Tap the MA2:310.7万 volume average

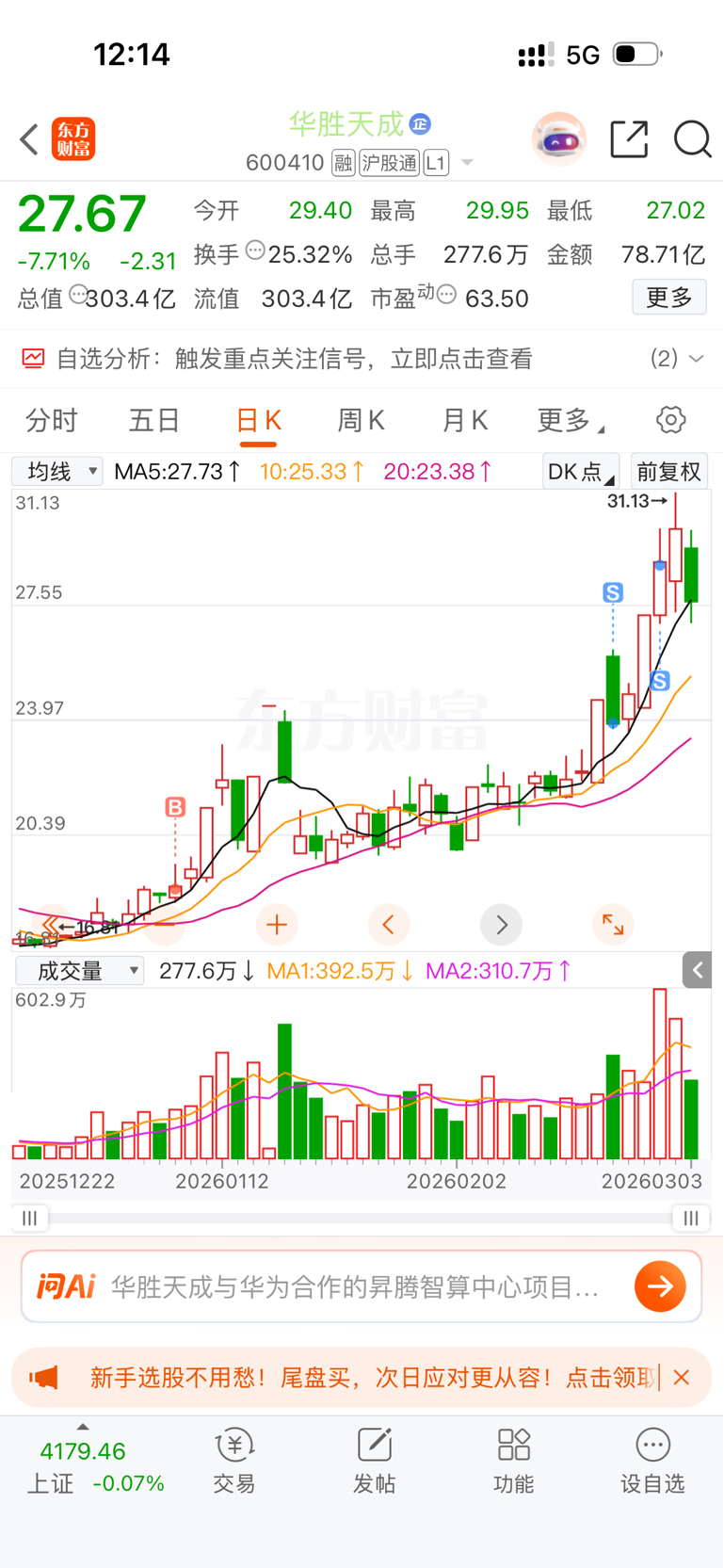pyautogui.click(x=498, y=970)
